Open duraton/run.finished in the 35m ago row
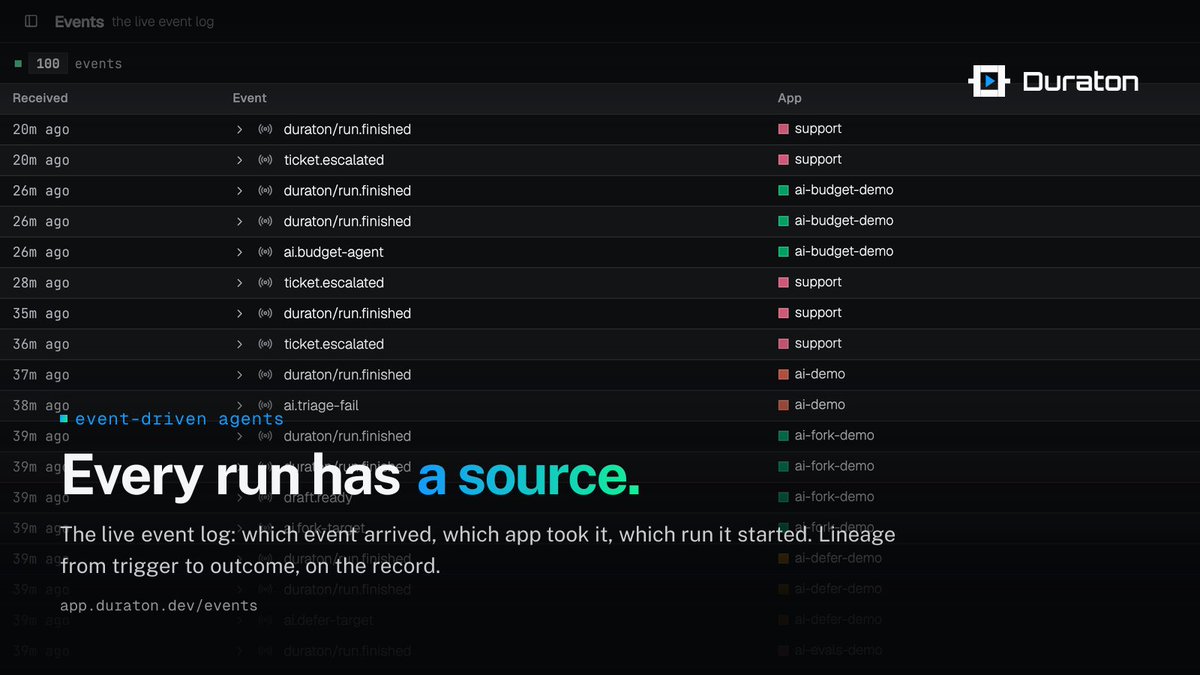The width and height of the screenshot is (1200, 675). 347,313
